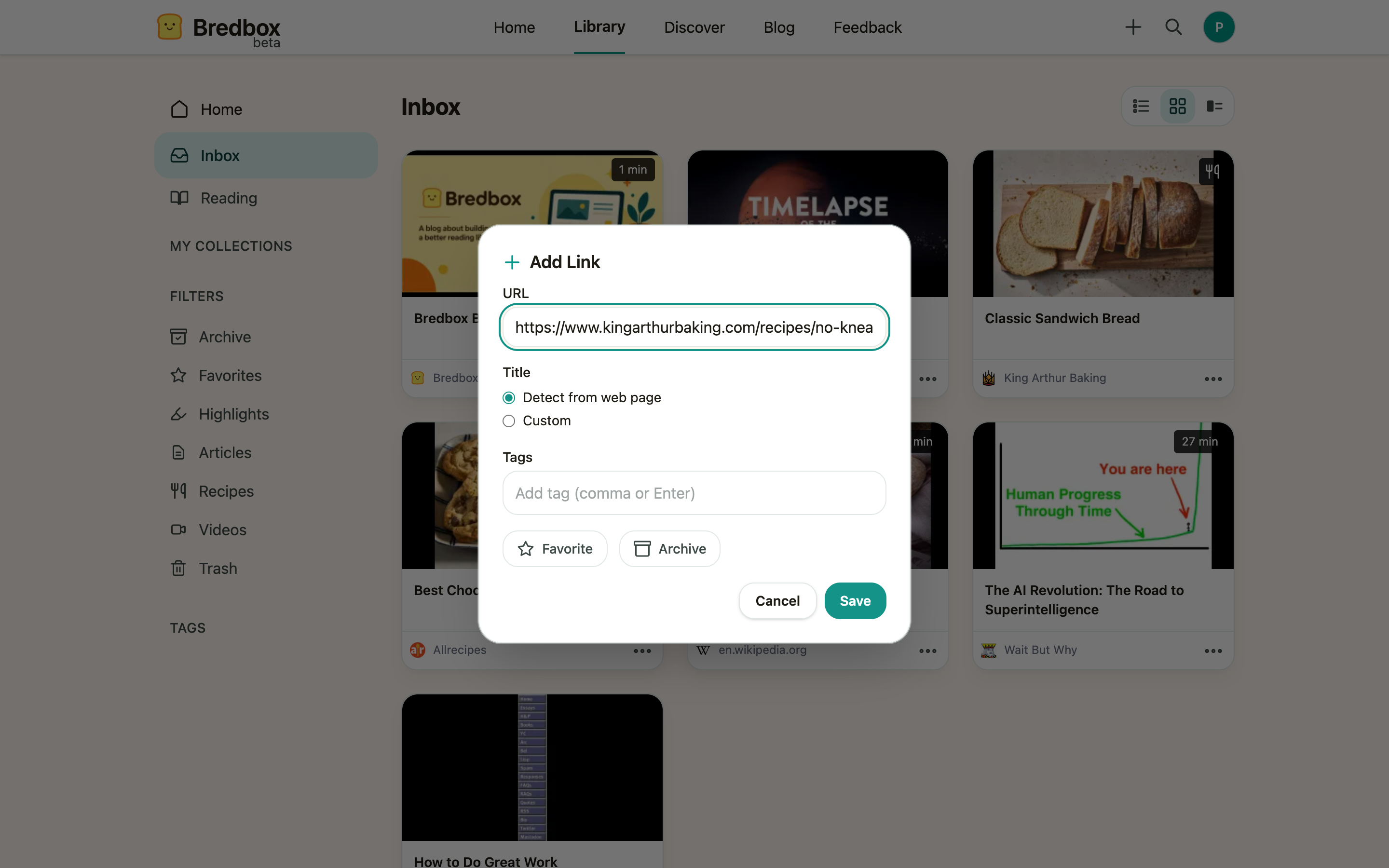This screenshot has height=868, width=1389.
Task: Toggle Archive in Add Link dialog
Action: tap(669, 549)
